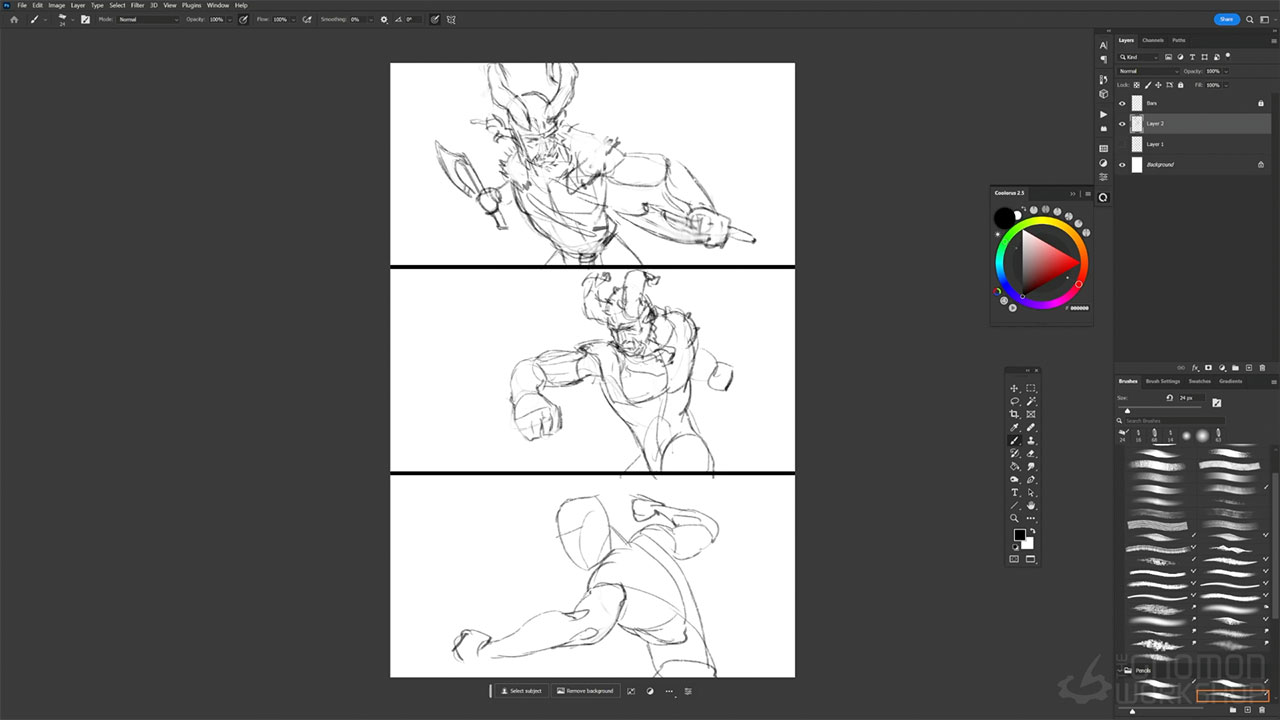Image resolution: width=1280 pixels, height=720 pixels.
Task: Expand the layer blend mode dropdown
Action: (x=1146, y=71)
